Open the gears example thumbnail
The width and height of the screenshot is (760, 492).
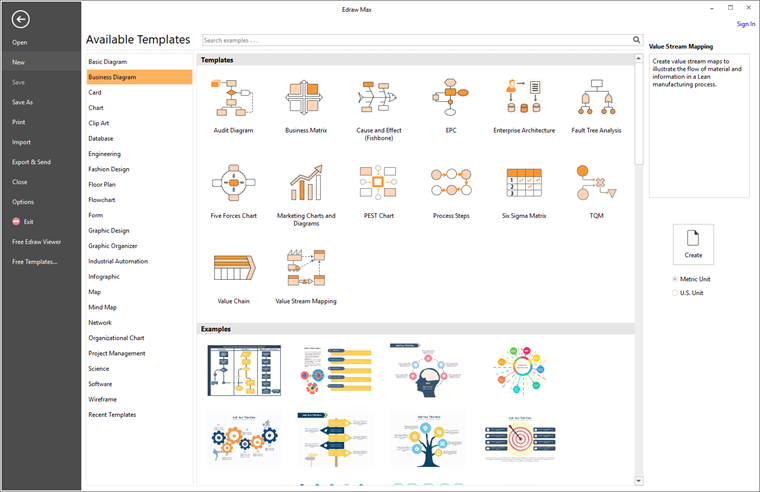point(243,440)
